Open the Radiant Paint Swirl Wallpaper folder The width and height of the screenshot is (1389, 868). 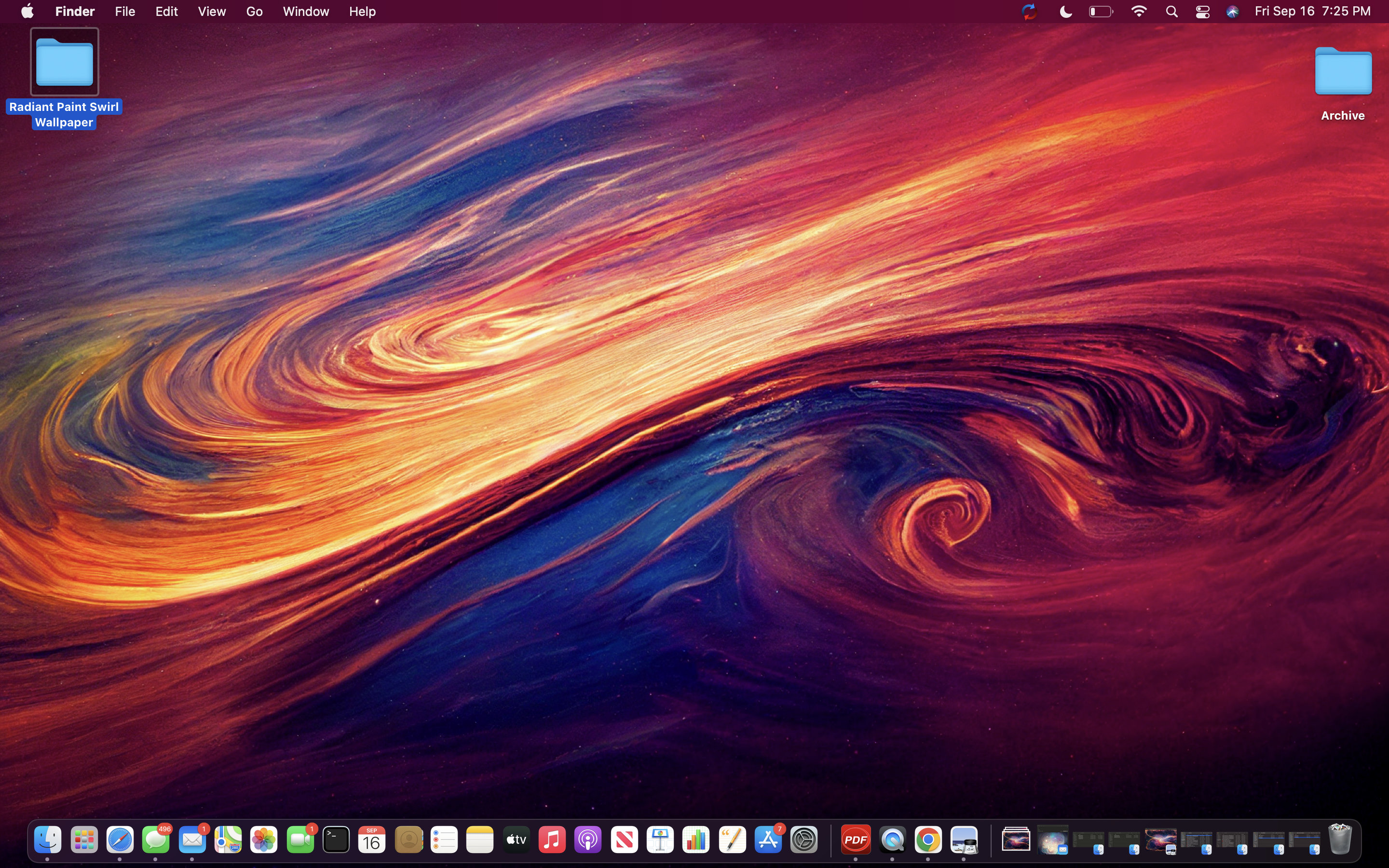click(63, 61)
